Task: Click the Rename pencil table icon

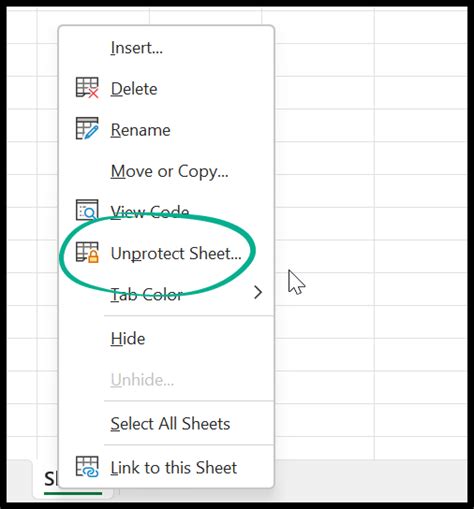Action: pyautogui.click(x=87, y=129)
